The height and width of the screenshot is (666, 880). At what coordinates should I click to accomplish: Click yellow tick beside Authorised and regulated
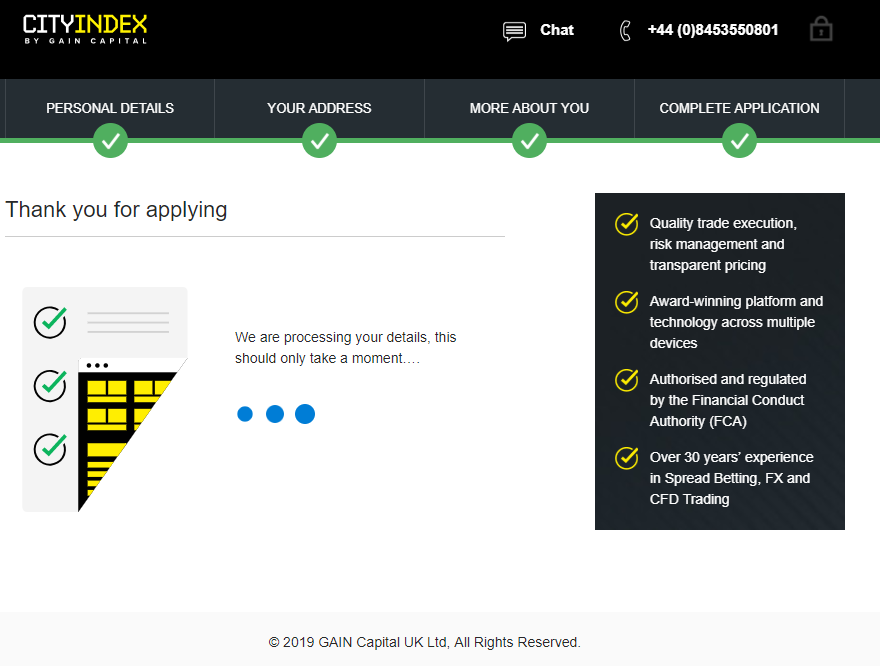(626, 380)
